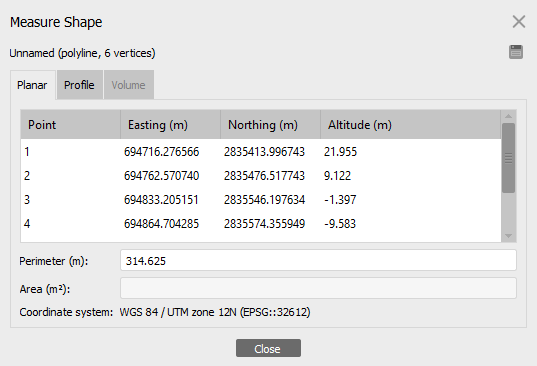Click altitude value -1.397
This screenshot has width=537, height=366.
tap(340, 200)
